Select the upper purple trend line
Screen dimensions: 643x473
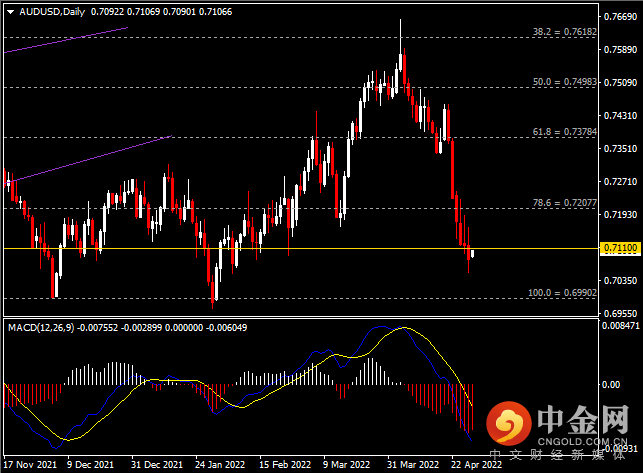pos(66,40)
